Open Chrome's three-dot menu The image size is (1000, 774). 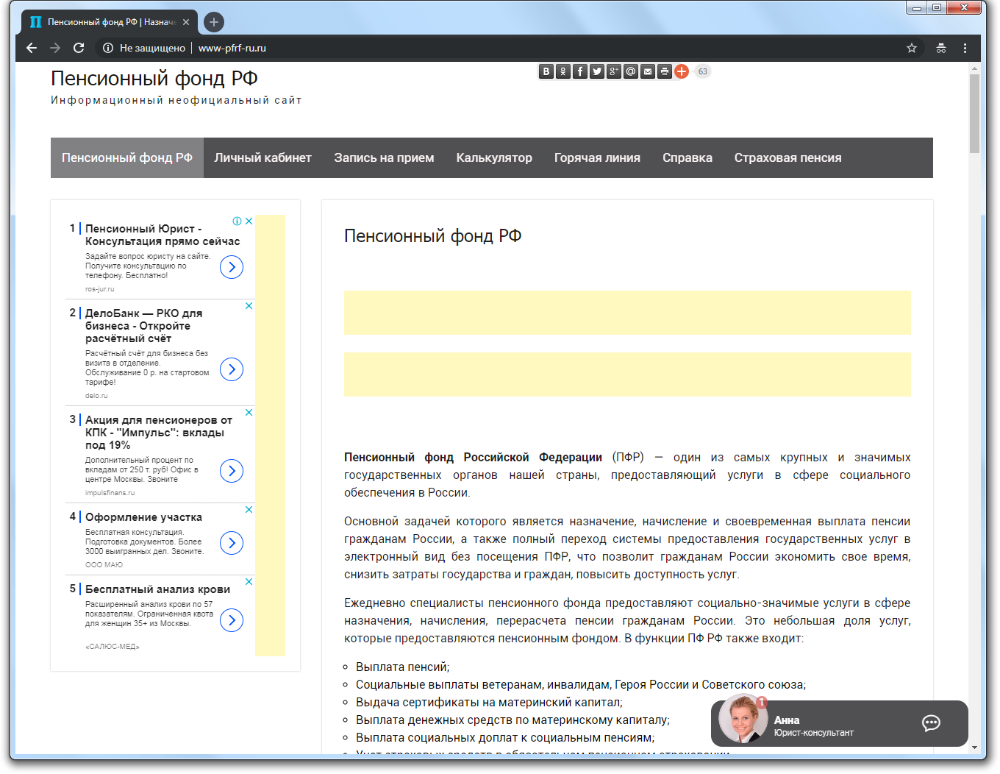click(x=965, y=48)
